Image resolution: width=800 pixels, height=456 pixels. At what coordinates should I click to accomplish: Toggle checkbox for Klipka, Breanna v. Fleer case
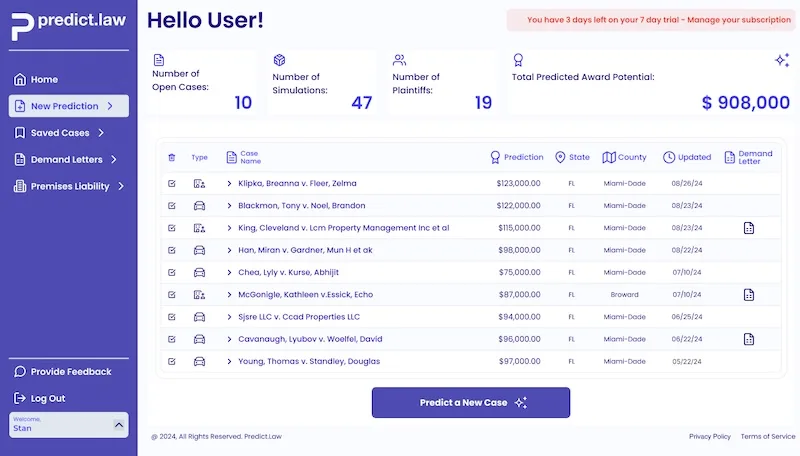click(x=172, y=184)
